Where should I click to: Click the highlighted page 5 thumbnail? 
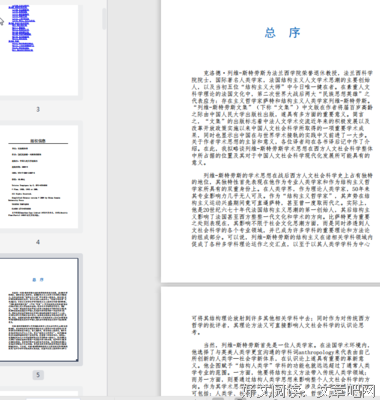point(39,310)
